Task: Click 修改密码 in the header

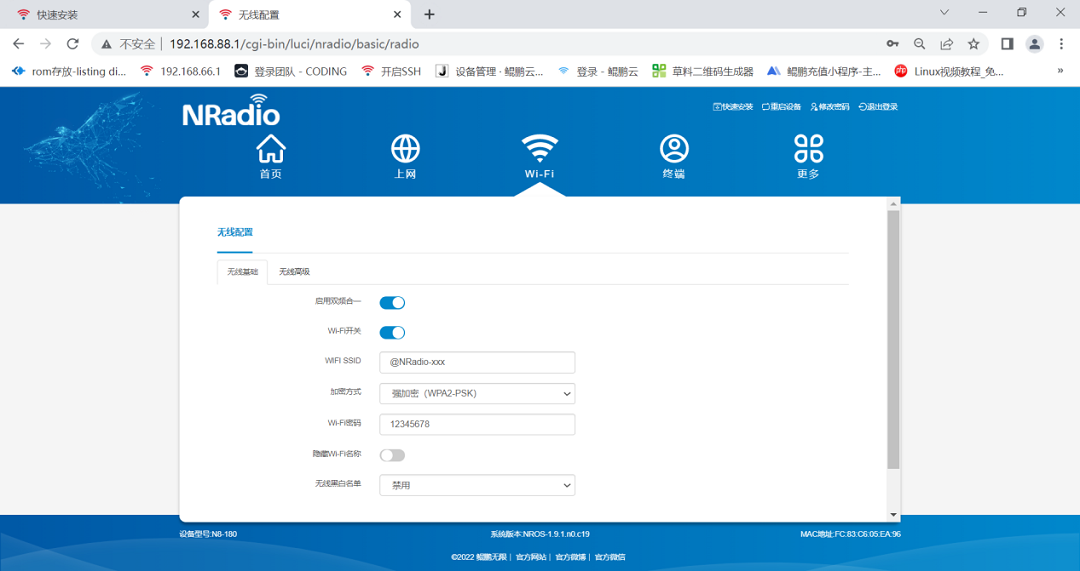Action: coord(830,107)
